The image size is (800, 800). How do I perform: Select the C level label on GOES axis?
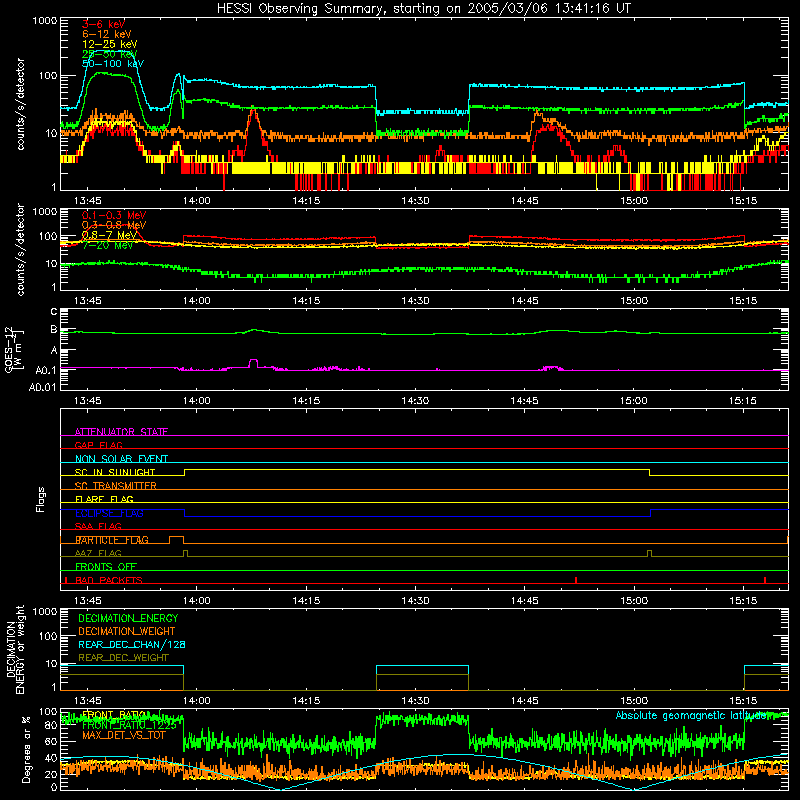54,312
